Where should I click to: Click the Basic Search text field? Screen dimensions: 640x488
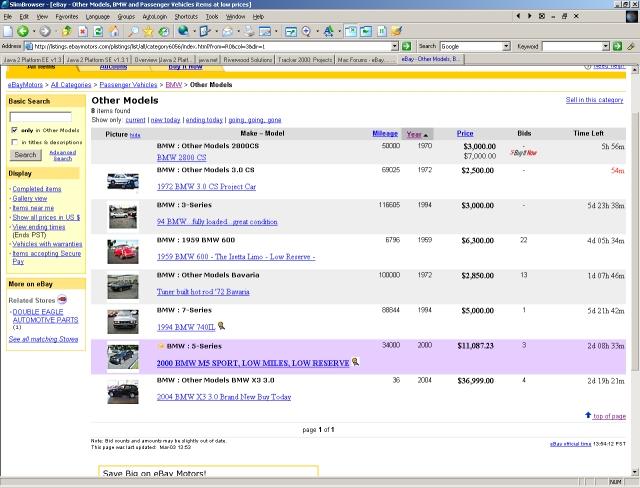point(40,117)
